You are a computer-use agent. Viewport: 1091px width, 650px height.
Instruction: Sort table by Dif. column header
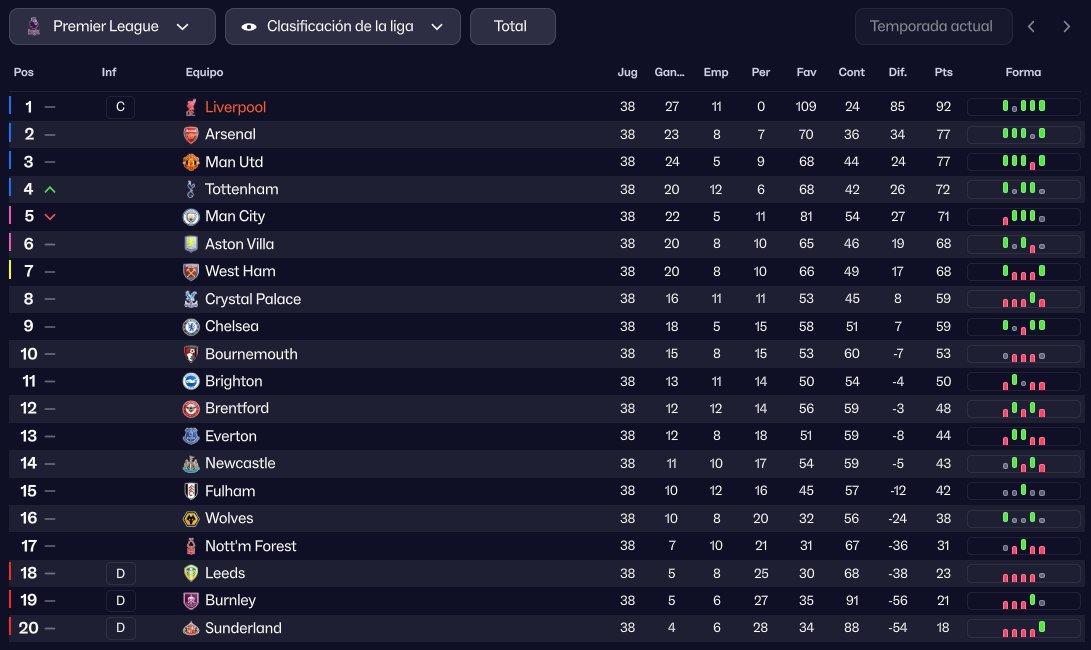tap(897, 72)
